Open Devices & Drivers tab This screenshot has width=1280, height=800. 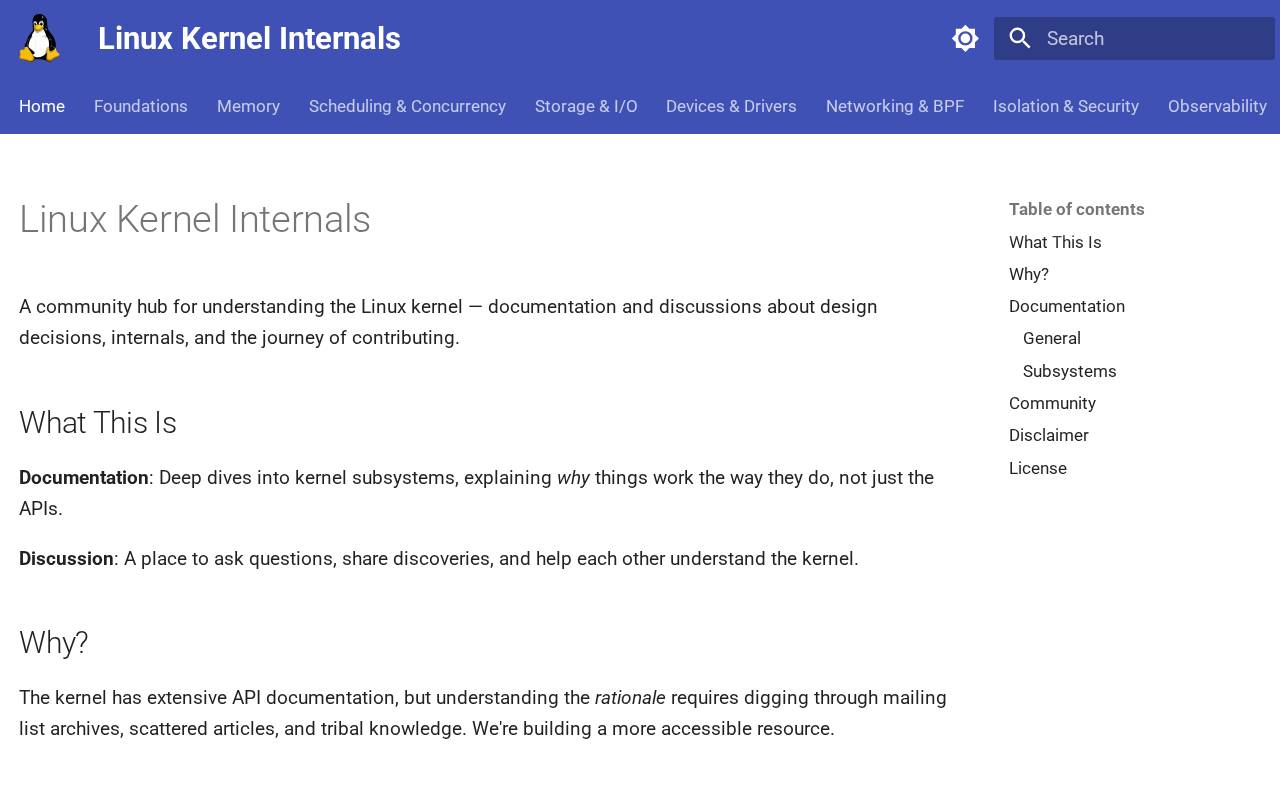[731, 106]
